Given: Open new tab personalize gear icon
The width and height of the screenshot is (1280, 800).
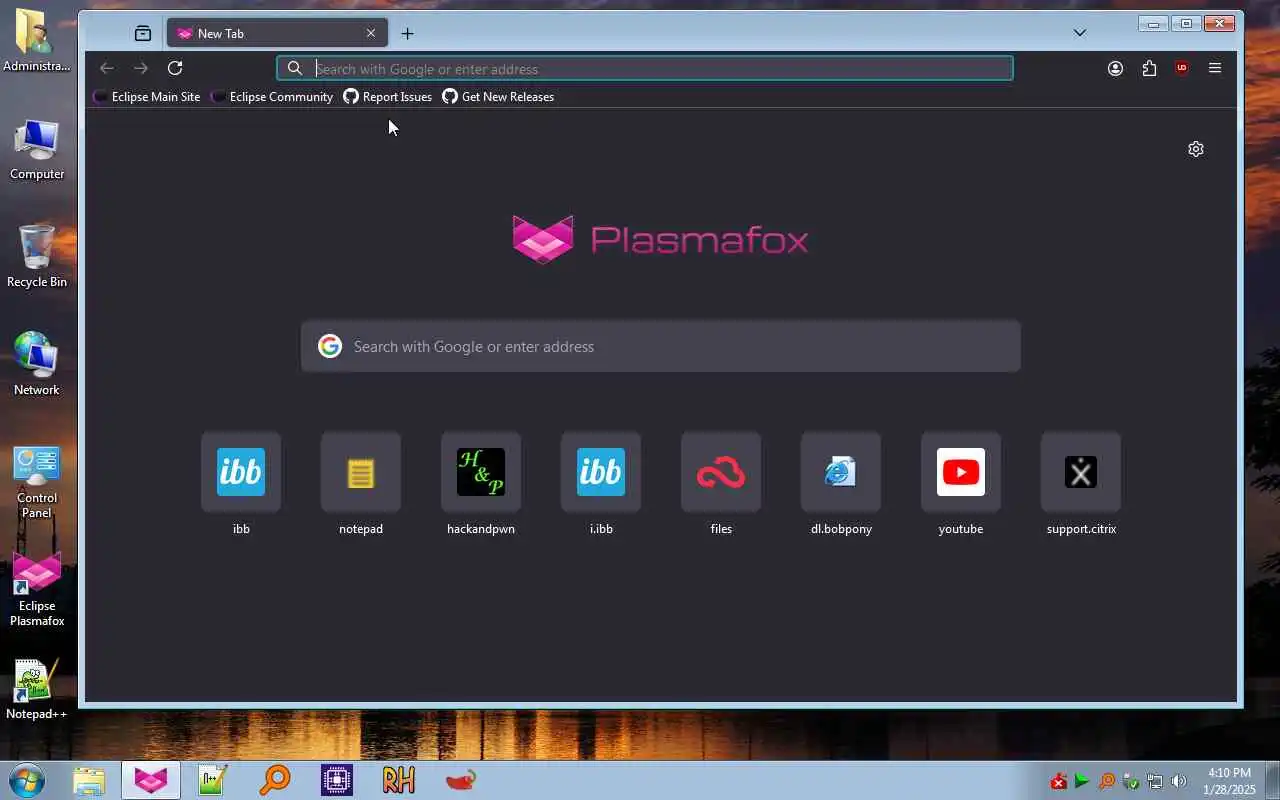Looking at the screenshot, I should (x=1196, y=149).
